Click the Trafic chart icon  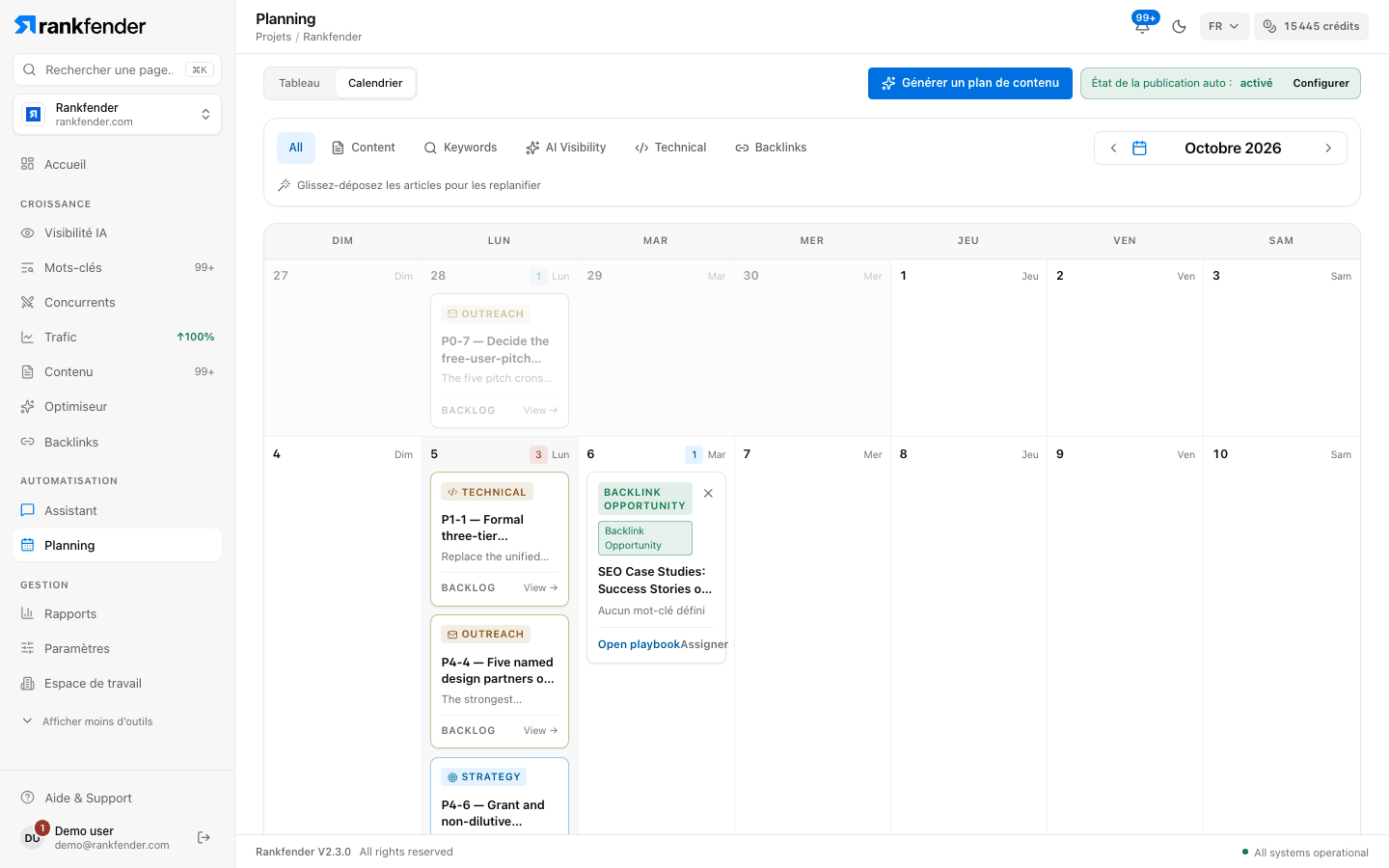[x=28, y=337]
